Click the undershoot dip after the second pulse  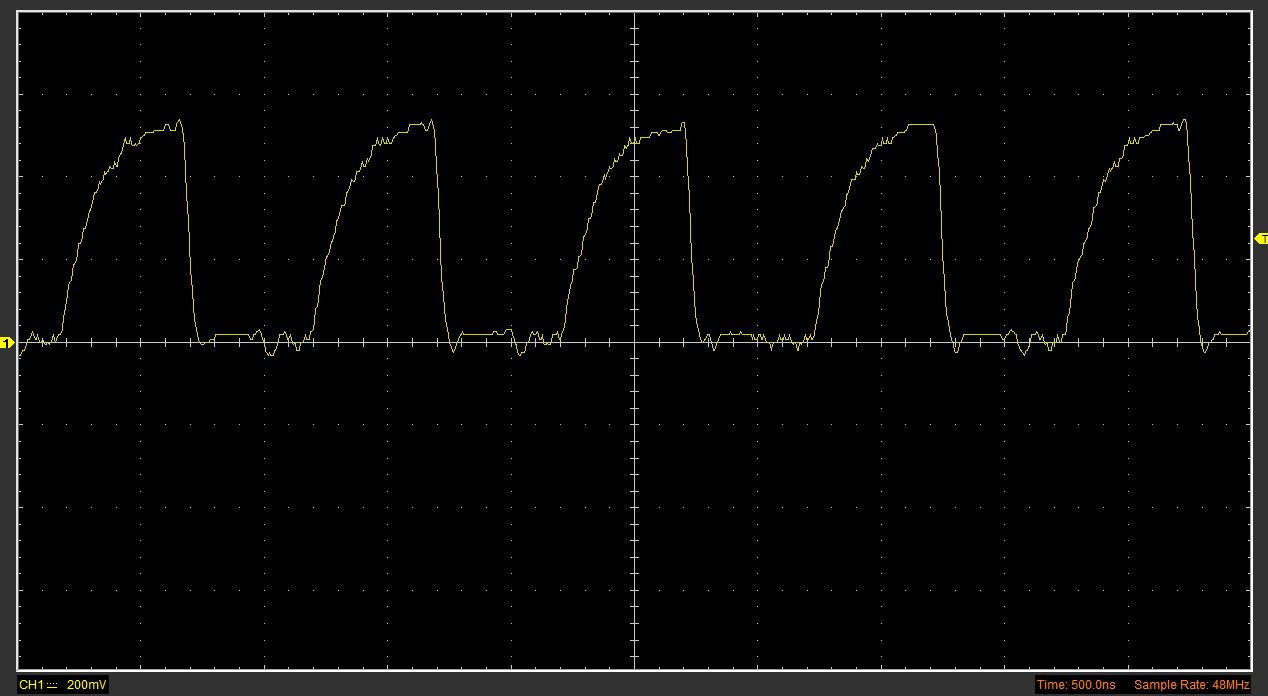455,349
